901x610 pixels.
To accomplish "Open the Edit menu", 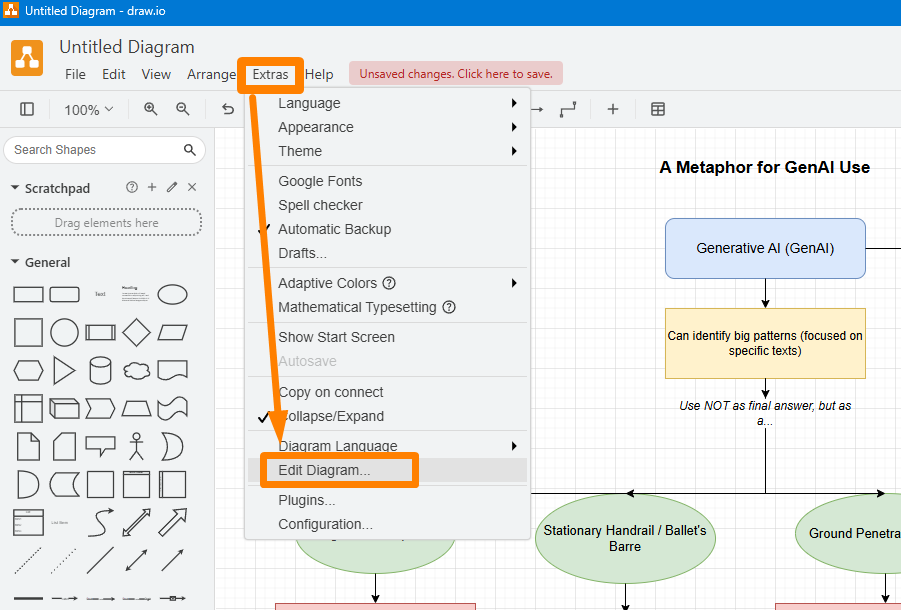I will [114, 75].
